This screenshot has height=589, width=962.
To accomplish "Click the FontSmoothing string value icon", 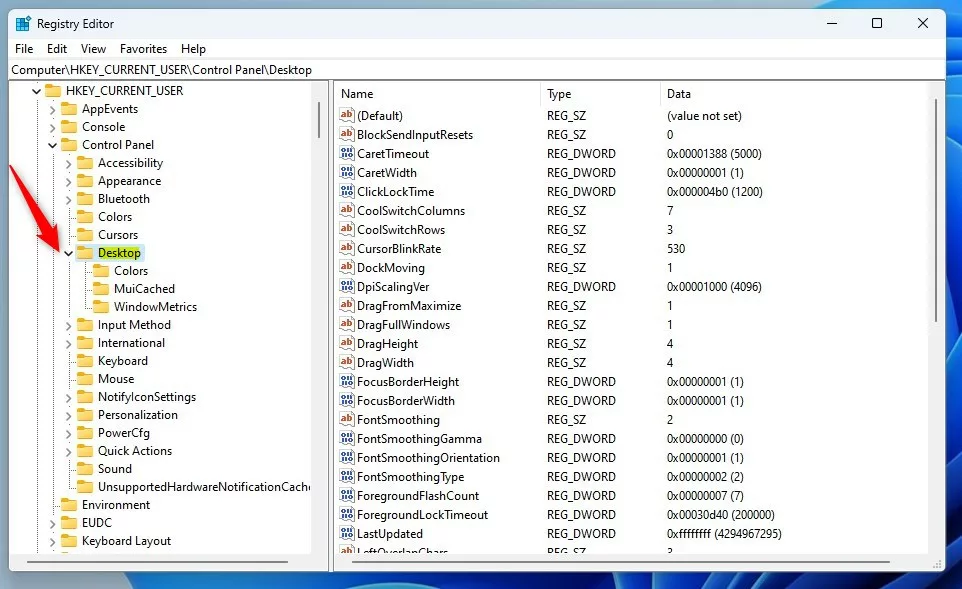I will pos(347,420).
